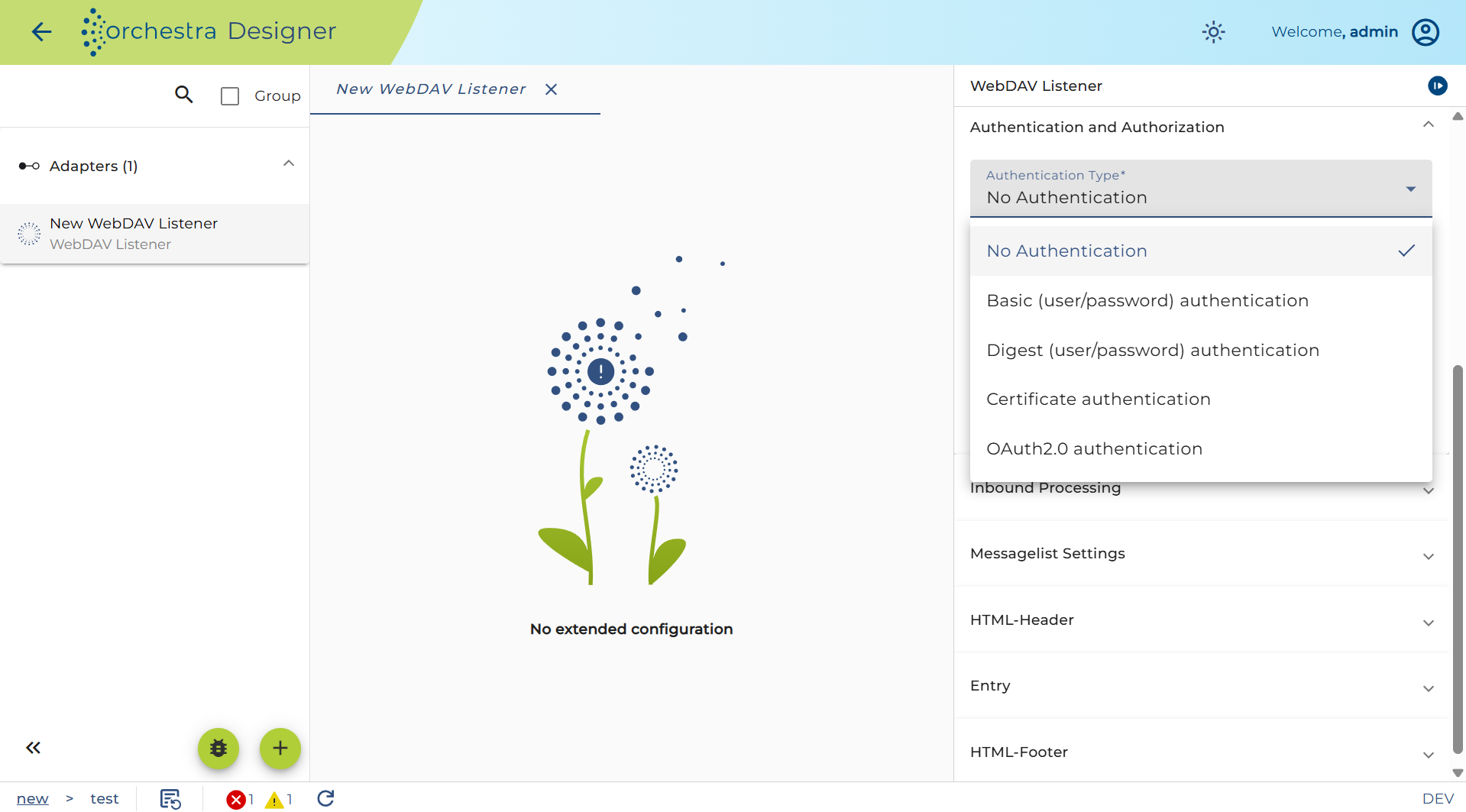The image size is (1466, 812).
Task: Expand the Inbound Processing section
Action: [1429, 490]
